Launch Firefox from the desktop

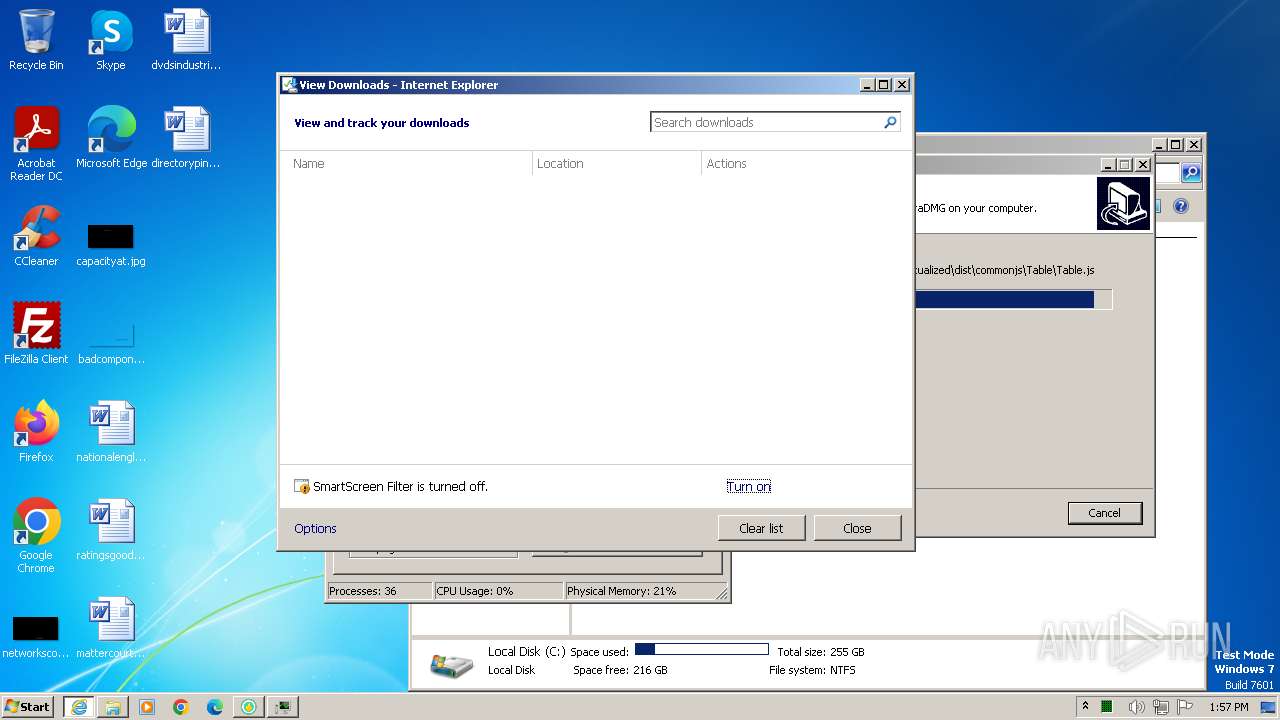coord(36,432)
